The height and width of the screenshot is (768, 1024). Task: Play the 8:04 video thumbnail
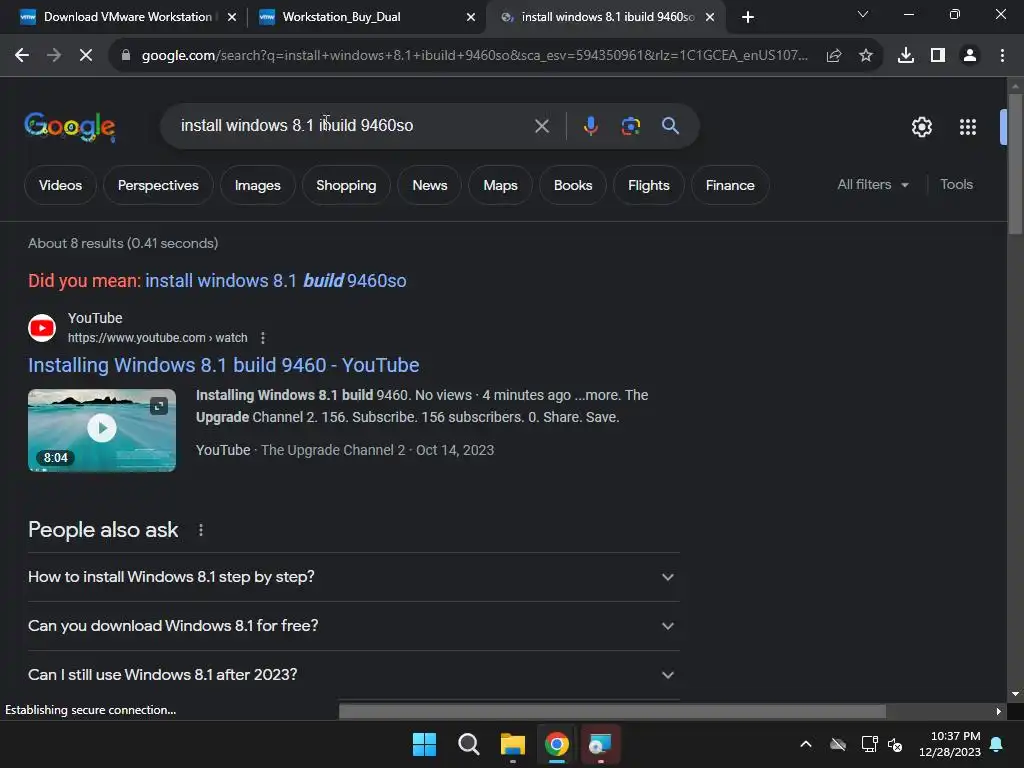(102, 430)
